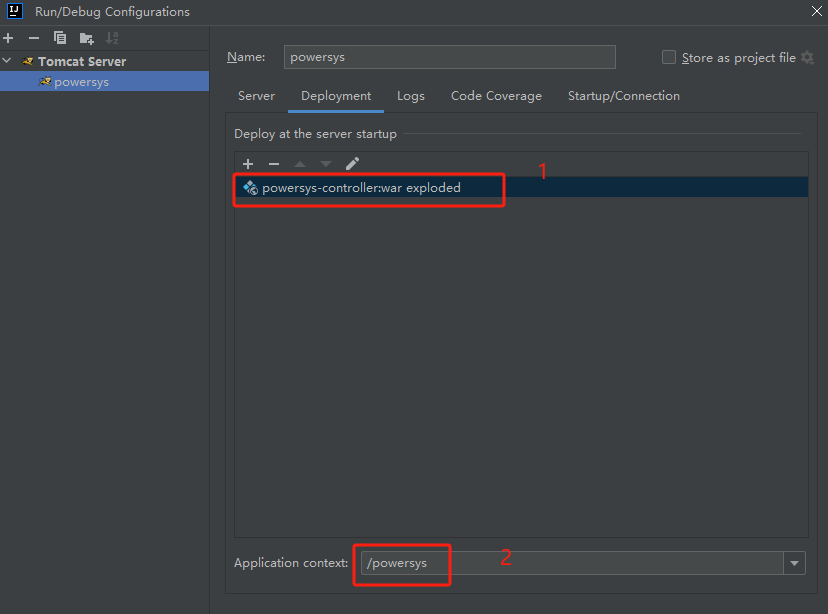
Task: Collapse the Tomcat Server tree node
Action: point(7,61)
